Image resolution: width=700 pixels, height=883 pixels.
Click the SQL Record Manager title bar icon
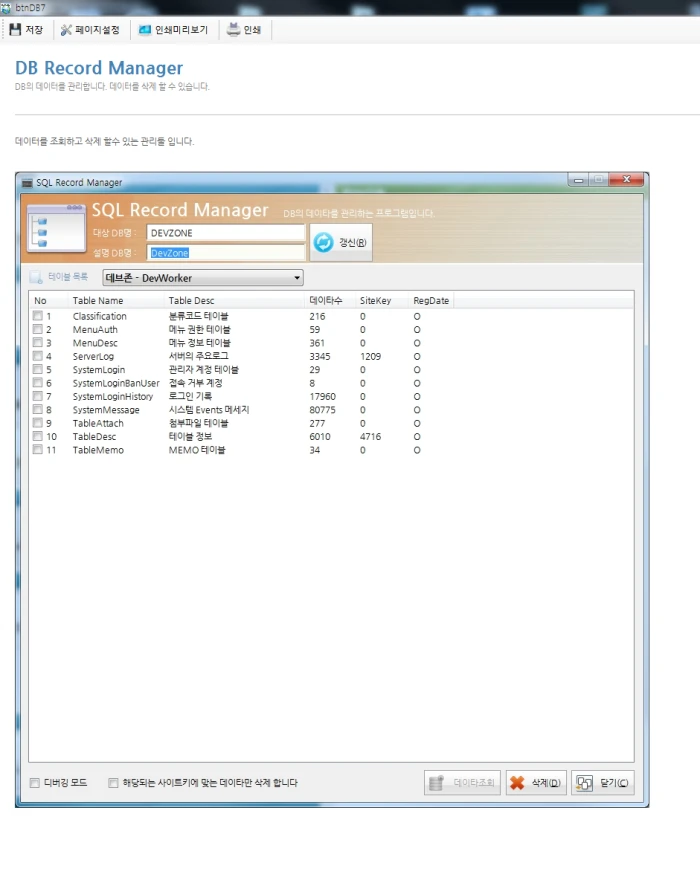click(x=27, y=183)
